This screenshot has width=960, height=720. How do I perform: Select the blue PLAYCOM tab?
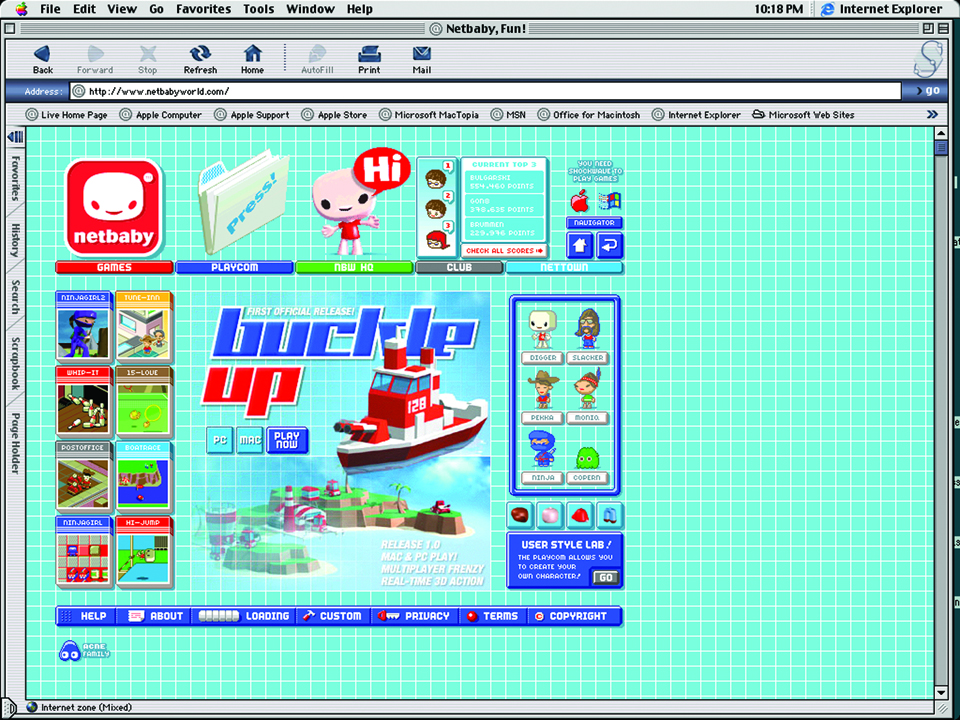[234, 268]
